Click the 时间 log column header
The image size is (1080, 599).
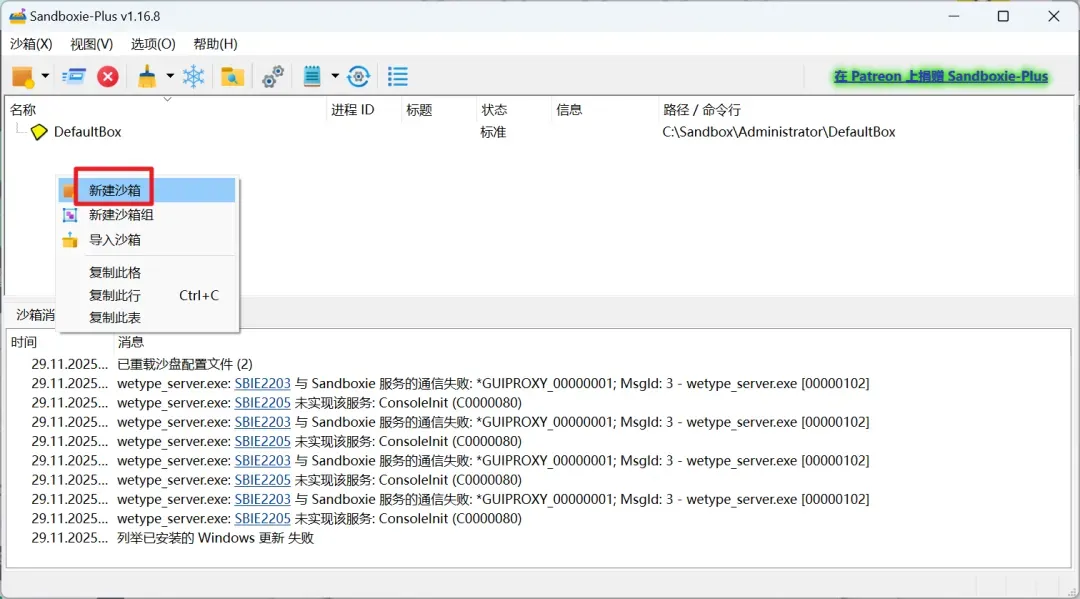(60, 342)
